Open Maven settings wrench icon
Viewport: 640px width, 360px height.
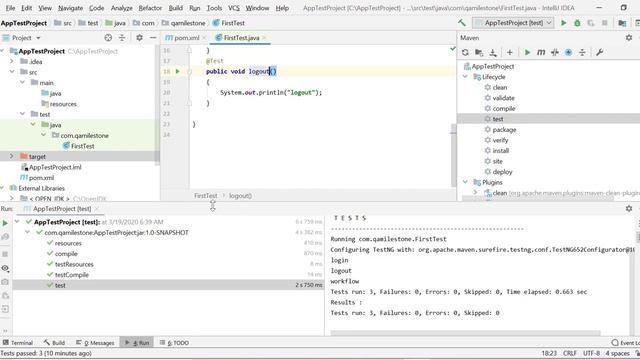click(x=599, y=52)
